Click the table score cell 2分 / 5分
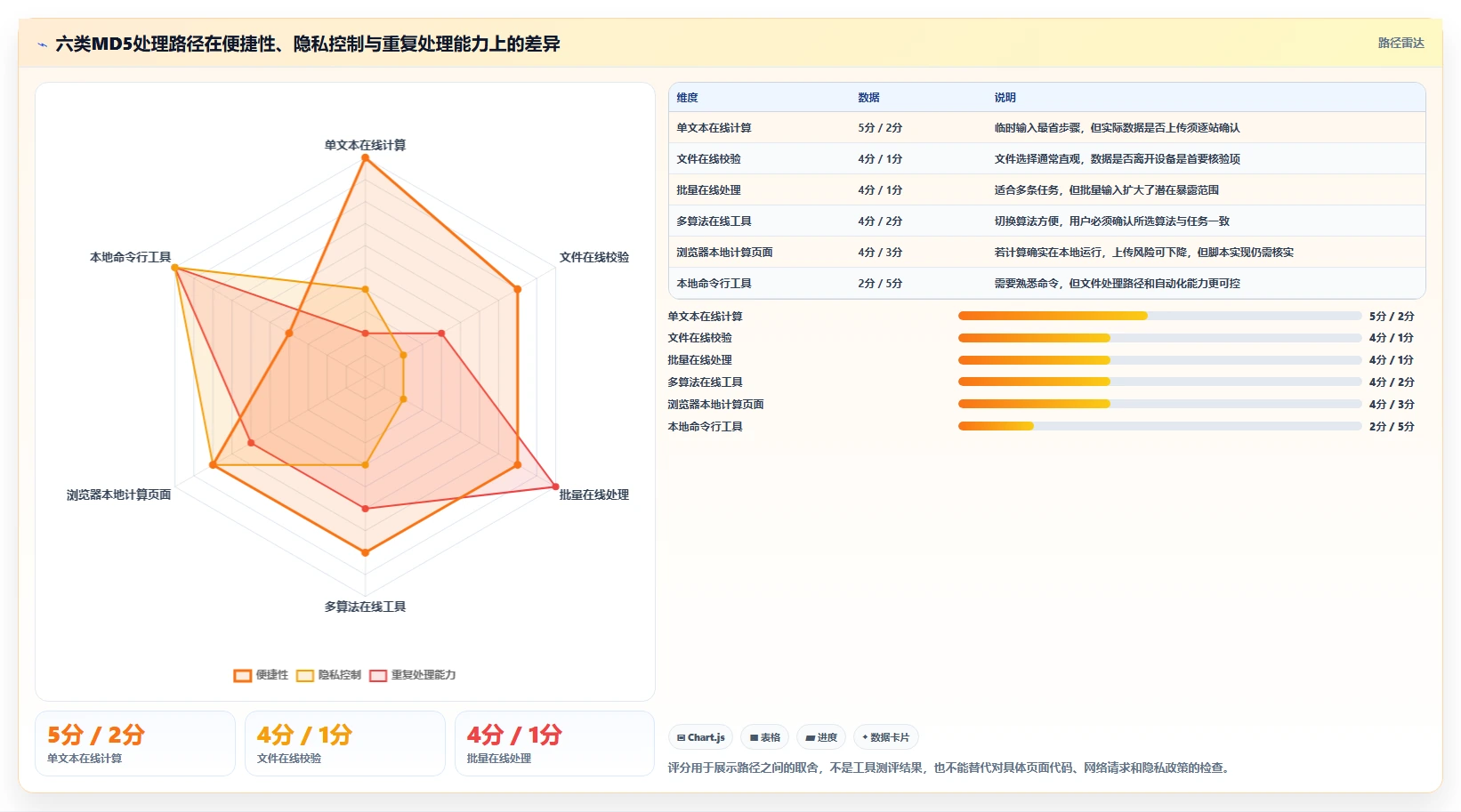The image size is (1461, 812). click(880, 284)
